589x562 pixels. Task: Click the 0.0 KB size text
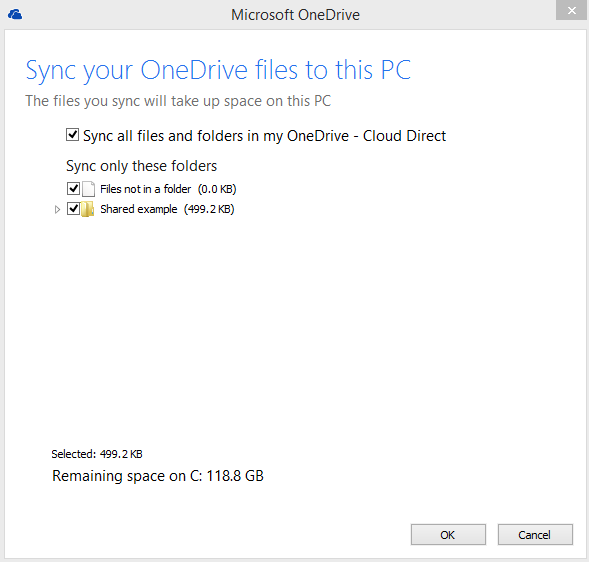point(217,189)
